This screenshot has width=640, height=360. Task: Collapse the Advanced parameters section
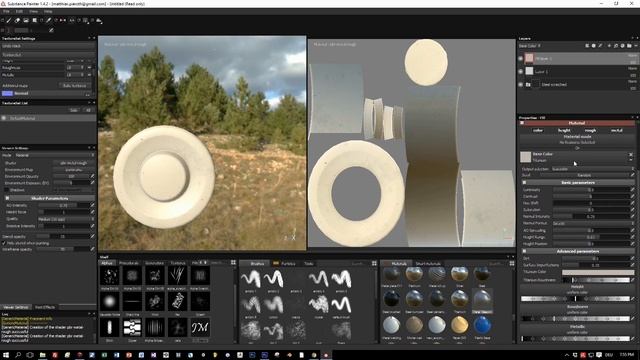[x=524, y=251]
